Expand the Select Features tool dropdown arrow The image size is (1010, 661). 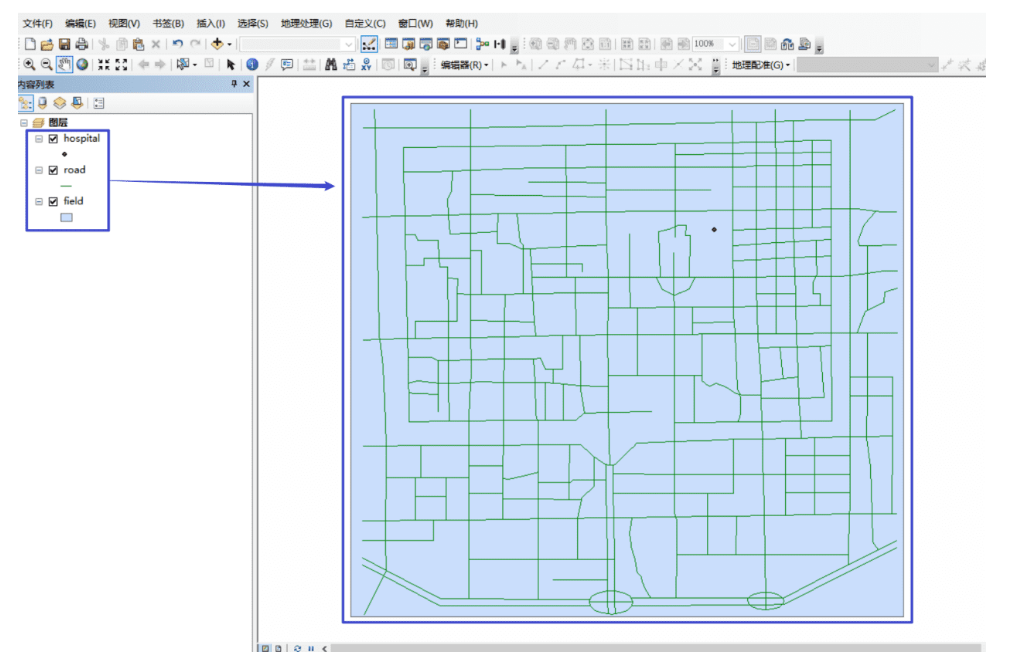(x=195, y=65)
